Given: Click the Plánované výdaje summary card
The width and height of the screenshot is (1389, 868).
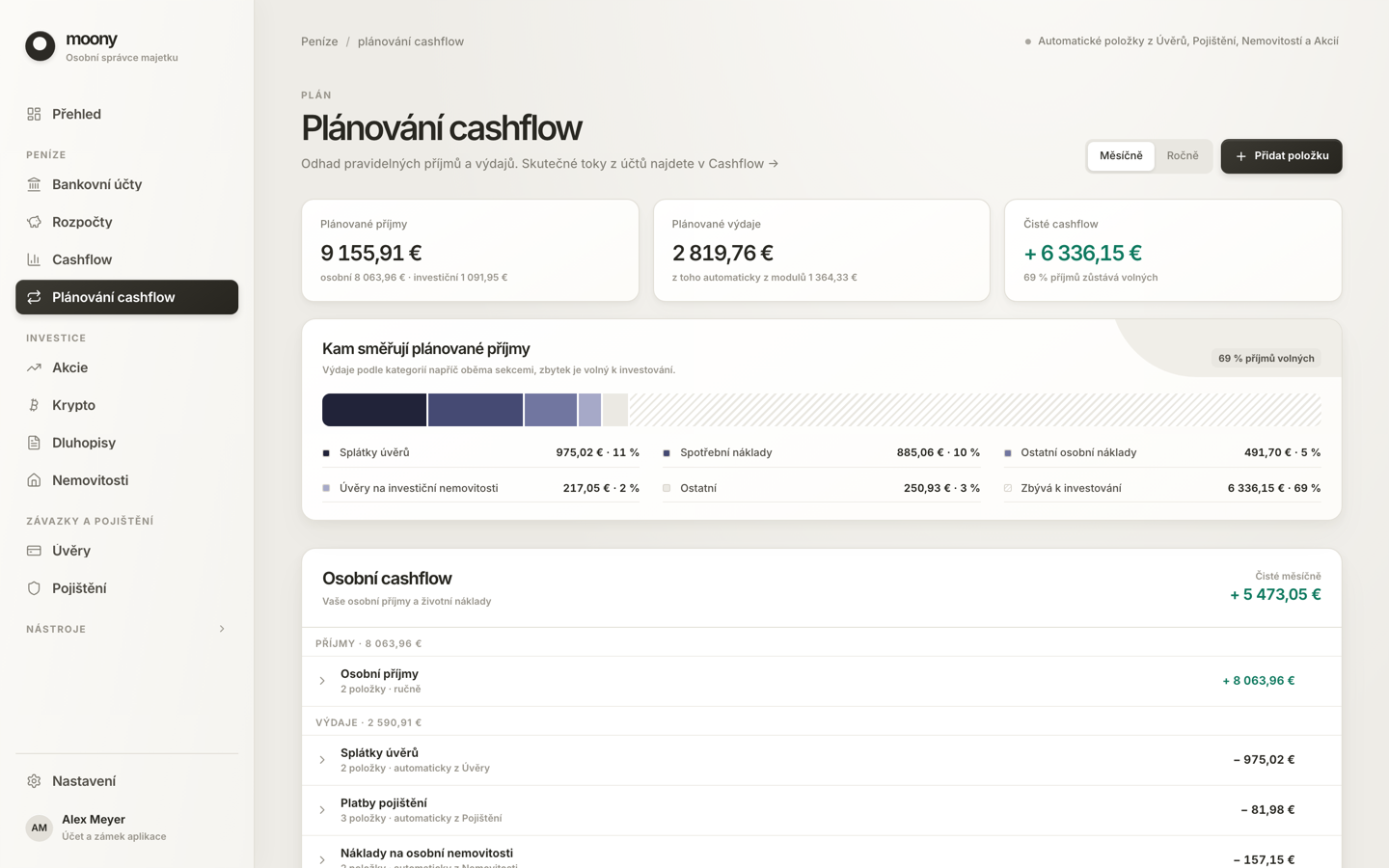Looking at the screenshot, I should [x=822, y=251].
